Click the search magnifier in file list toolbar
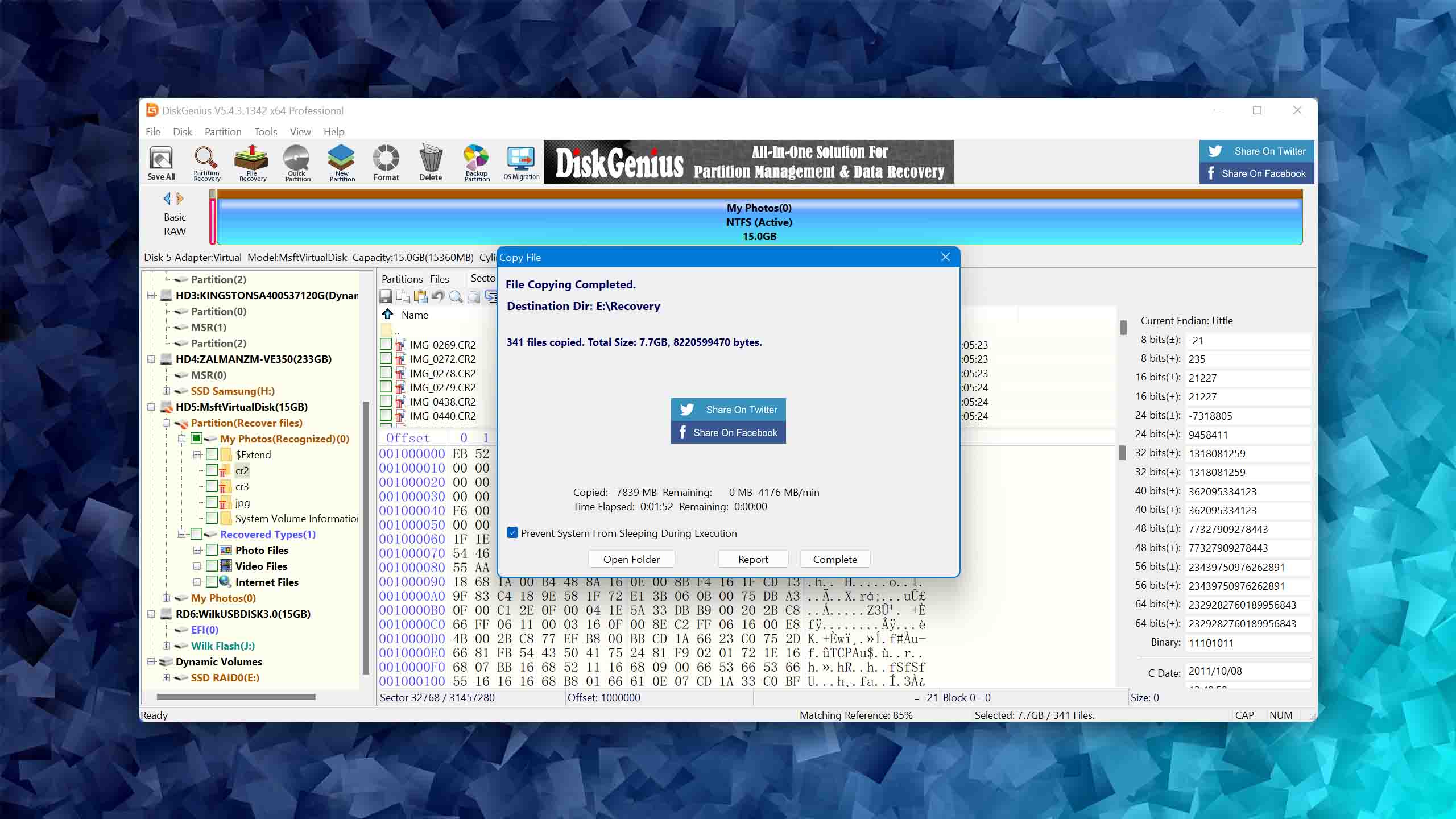1456x819 pixels. 456,296
